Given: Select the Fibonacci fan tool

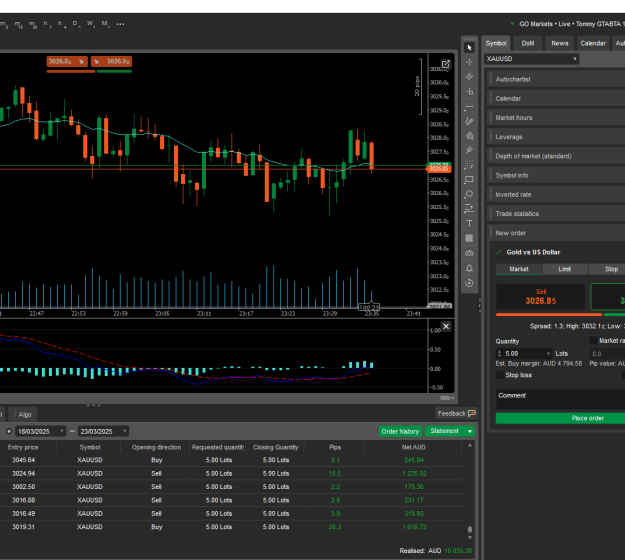Looking at the screenshot, I should (469, 165).
